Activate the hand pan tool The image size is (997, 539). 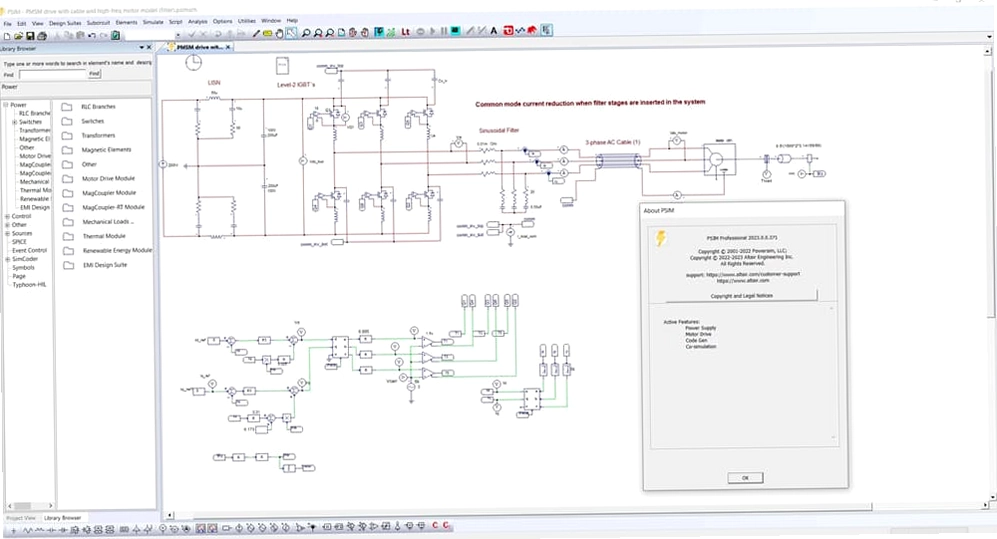[x=279, y=33]
